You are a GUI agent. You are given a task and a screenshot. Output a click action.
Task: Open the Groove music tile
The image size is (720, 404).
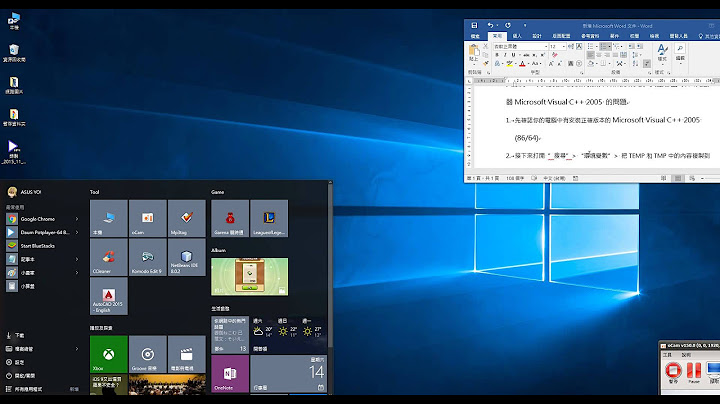[147, 354]
